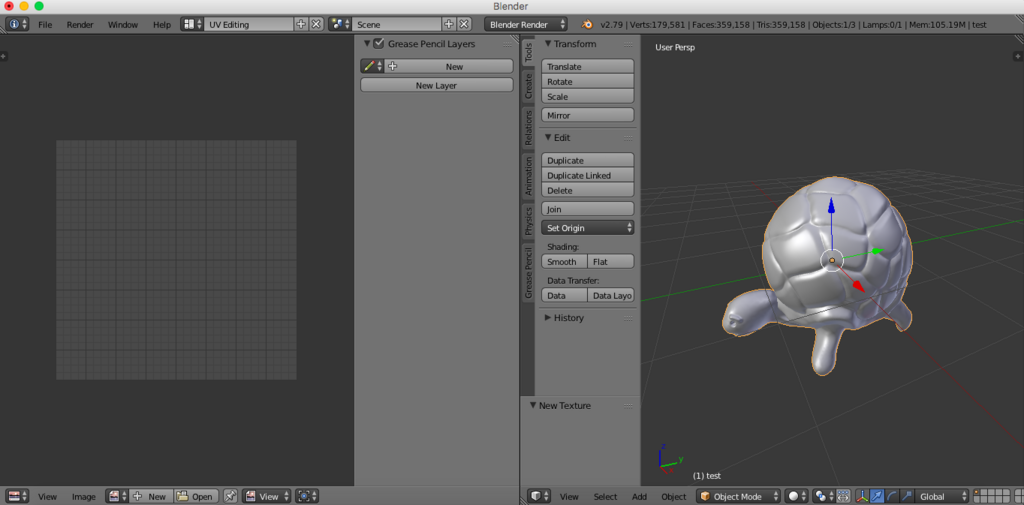Click the UV Editing layout name field
The width and height of the screenshot is (1024, 505).
[249, 24]
